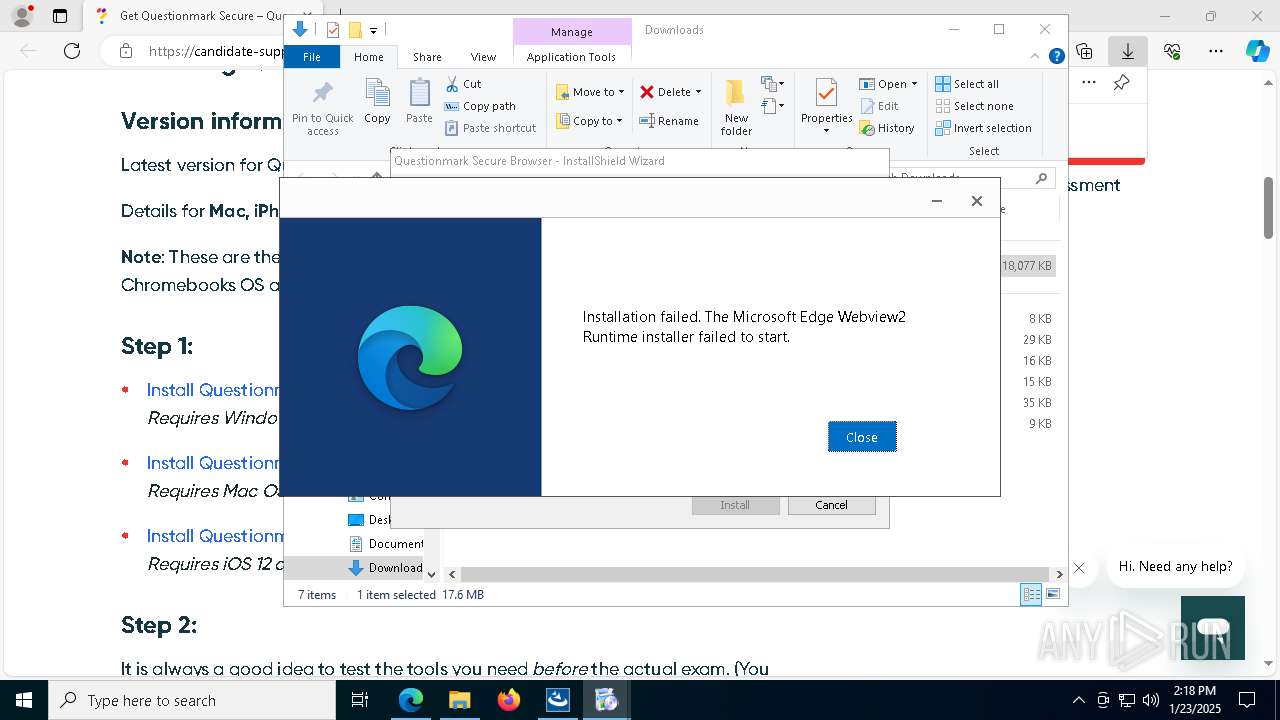This screenshot has height=720, width=1280.
Task: Open Firefox from the taskbar
Action: [x=509, y=700]
